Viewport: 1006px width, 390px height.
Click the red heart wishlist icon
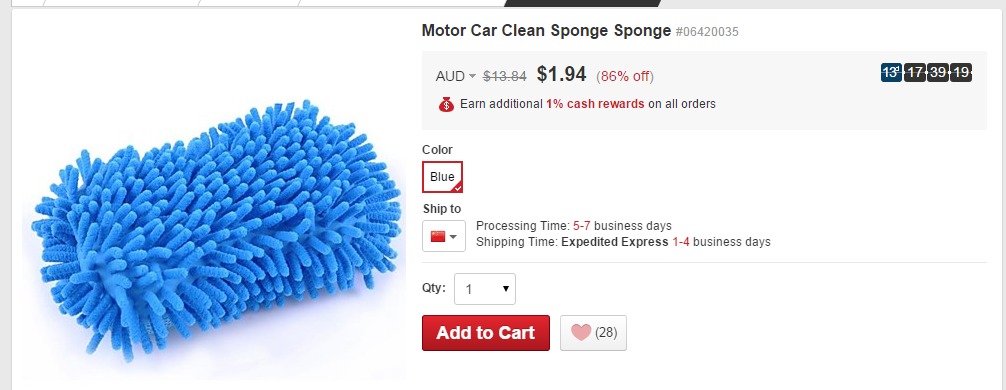pos(581,332)
